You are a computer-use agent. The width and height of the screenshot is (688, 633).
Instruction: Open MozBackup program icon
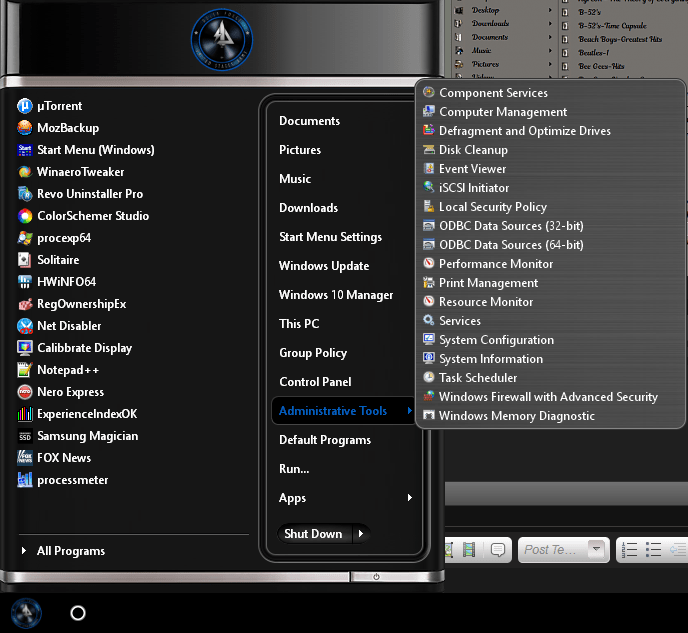[25, 128]
